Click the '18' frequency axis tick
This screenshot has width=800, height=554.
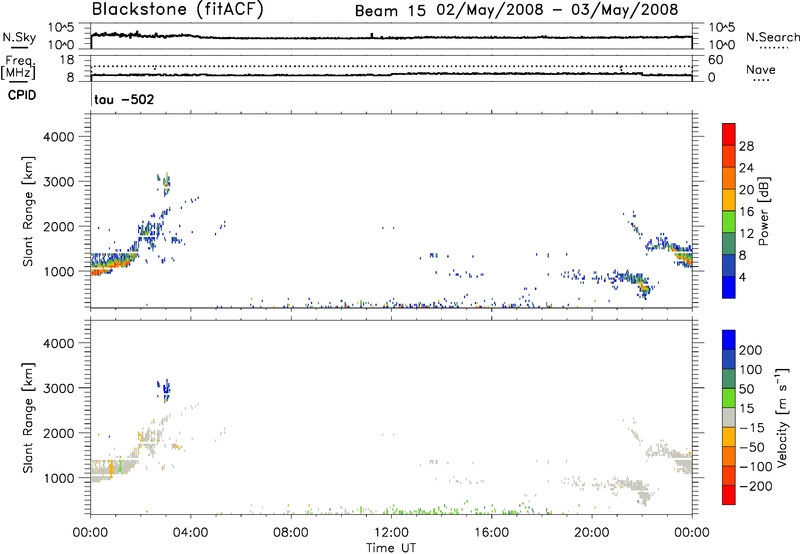(x=67, y=60)
